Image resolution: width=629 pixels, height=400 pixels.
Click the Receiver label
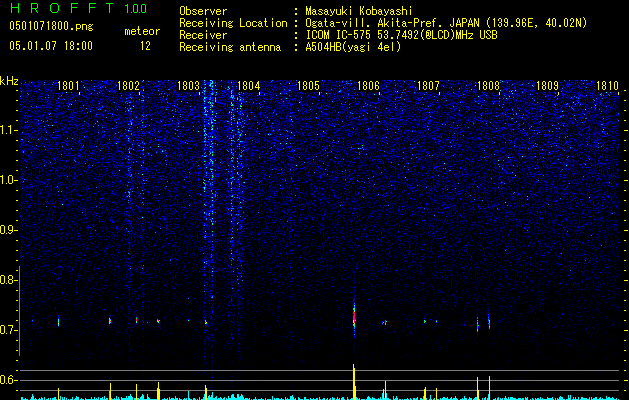click(x=203, y=35)
